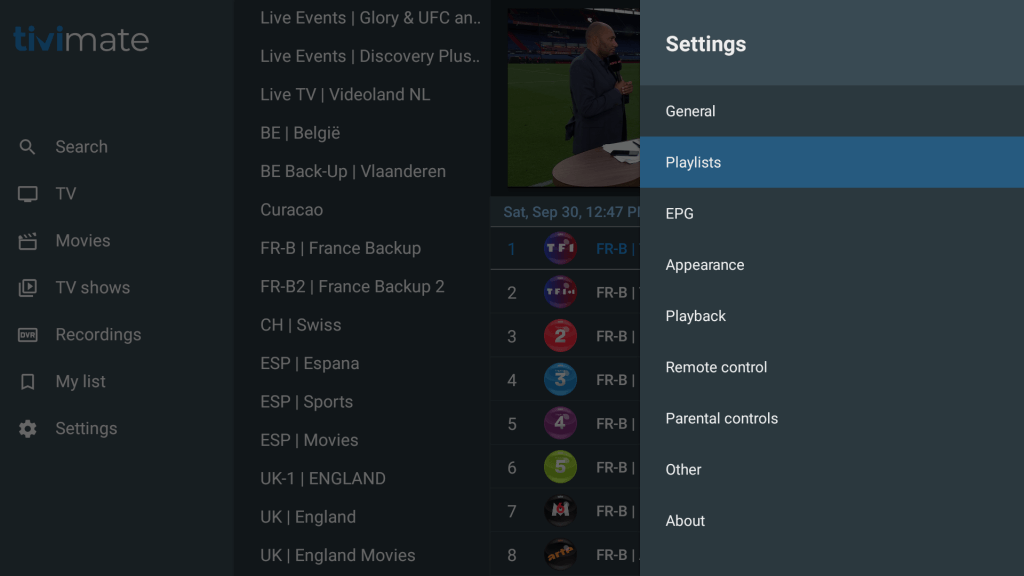The image size is (1024, 576).
Task: Select the TF1 logo on channel 1
Action: (x=560, y=248)
